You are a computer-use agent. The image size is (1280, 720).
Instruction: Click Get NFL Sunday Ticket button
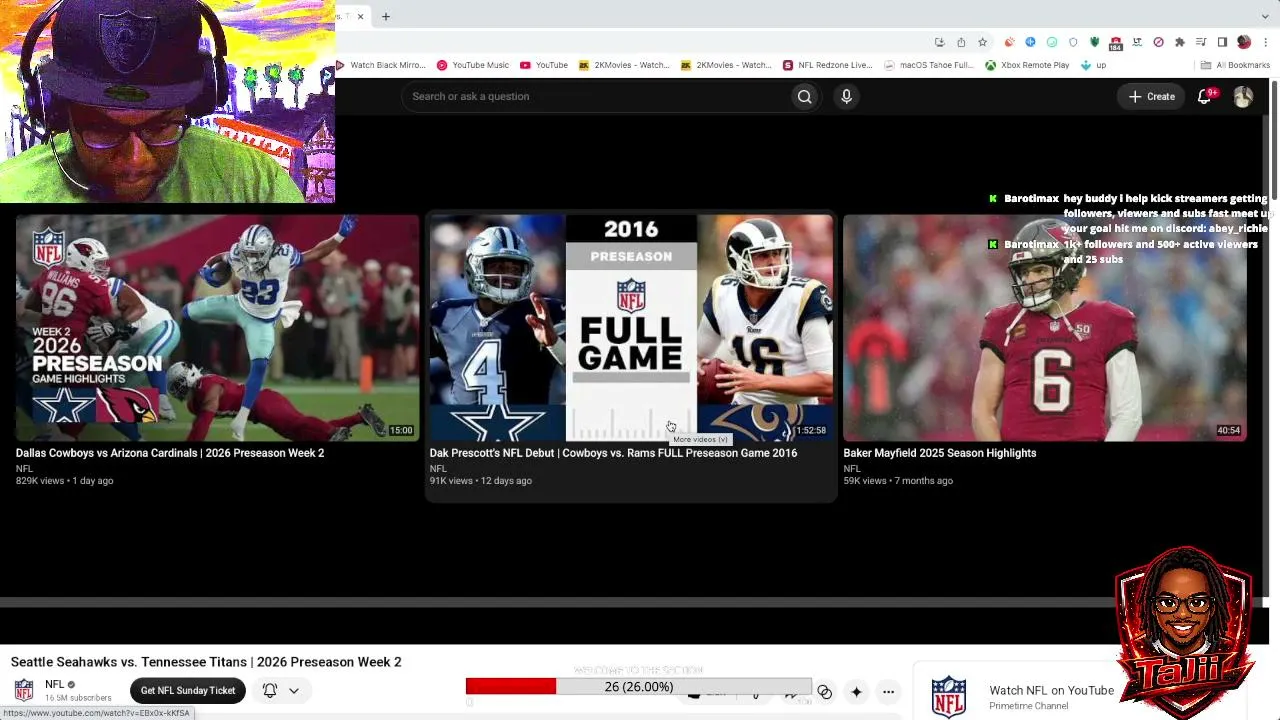pyautogui.click(x=188, y=690)
